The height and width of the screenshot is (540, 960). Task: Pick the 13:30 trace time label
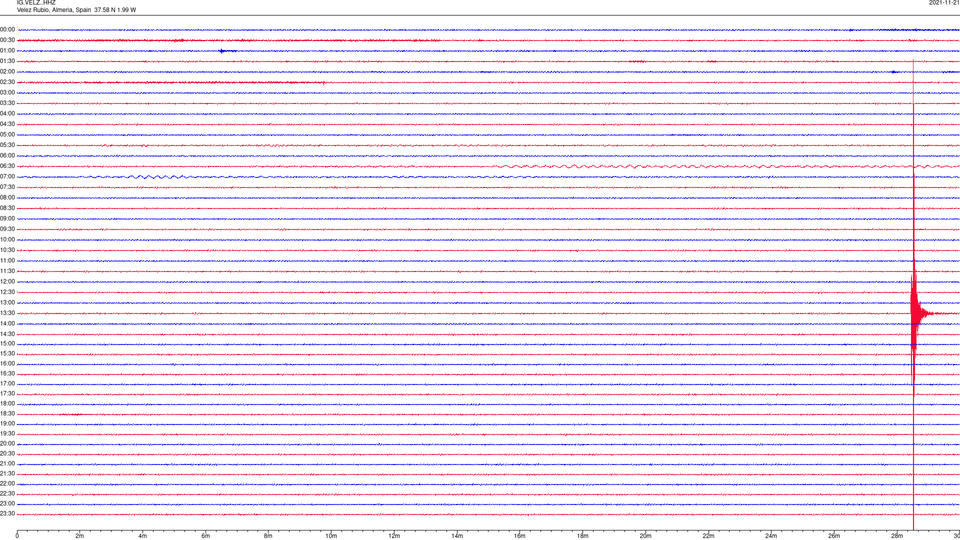click(x=7, y=313)
